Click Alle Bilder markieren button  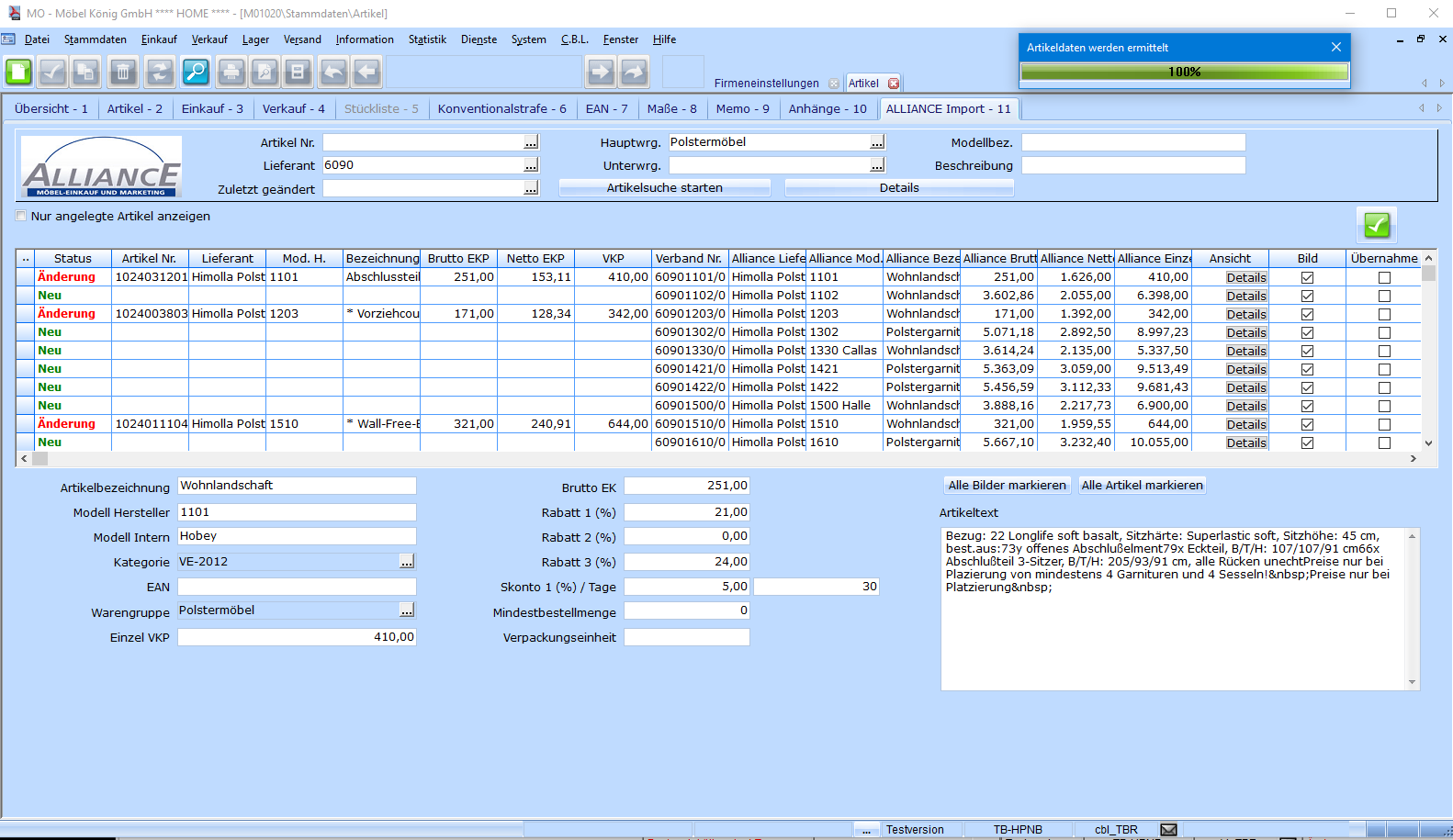click(x=1007, y=486)
